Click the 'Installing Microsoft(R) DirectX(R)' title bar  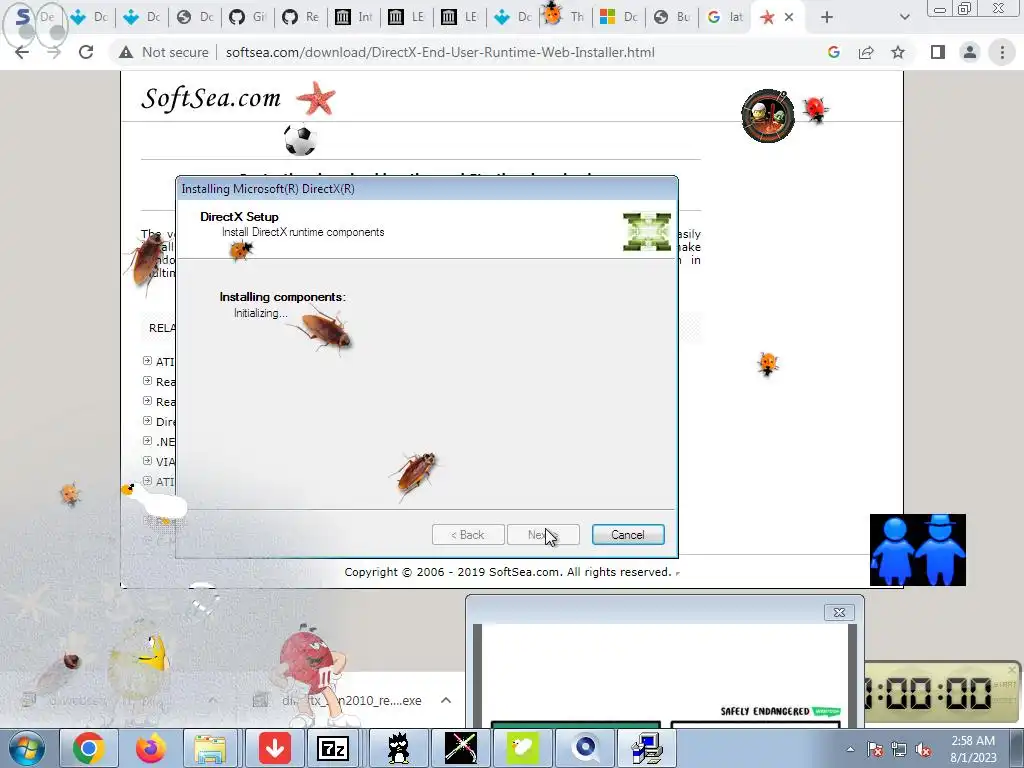(x=426, y=189)
